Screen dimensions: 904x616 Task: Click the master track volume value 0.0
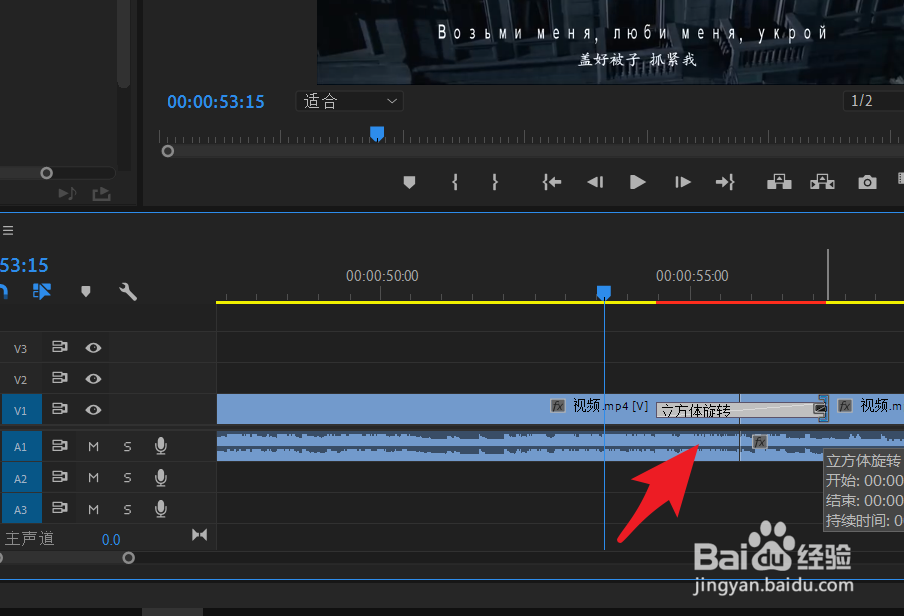coord(111,540)
